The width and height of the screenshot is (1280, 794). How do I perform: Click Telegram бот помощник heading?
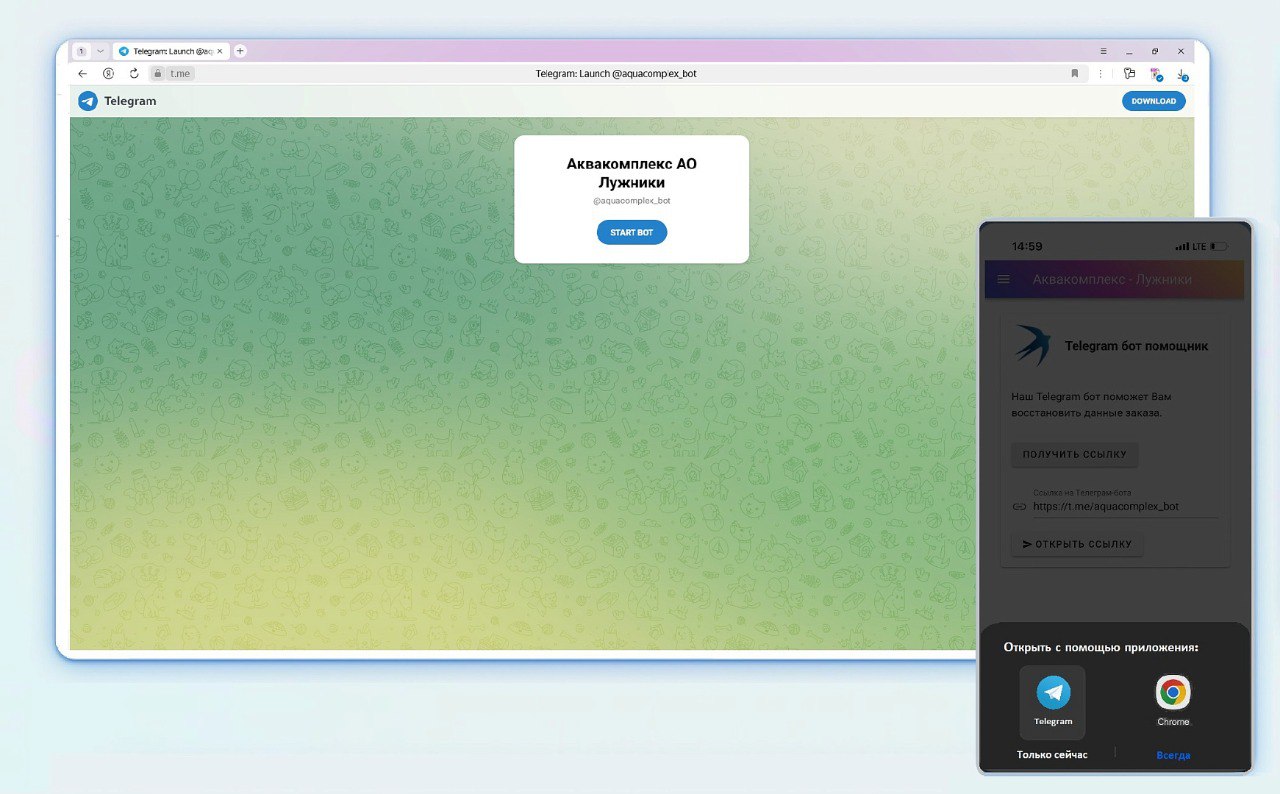tap(1136, 346)
